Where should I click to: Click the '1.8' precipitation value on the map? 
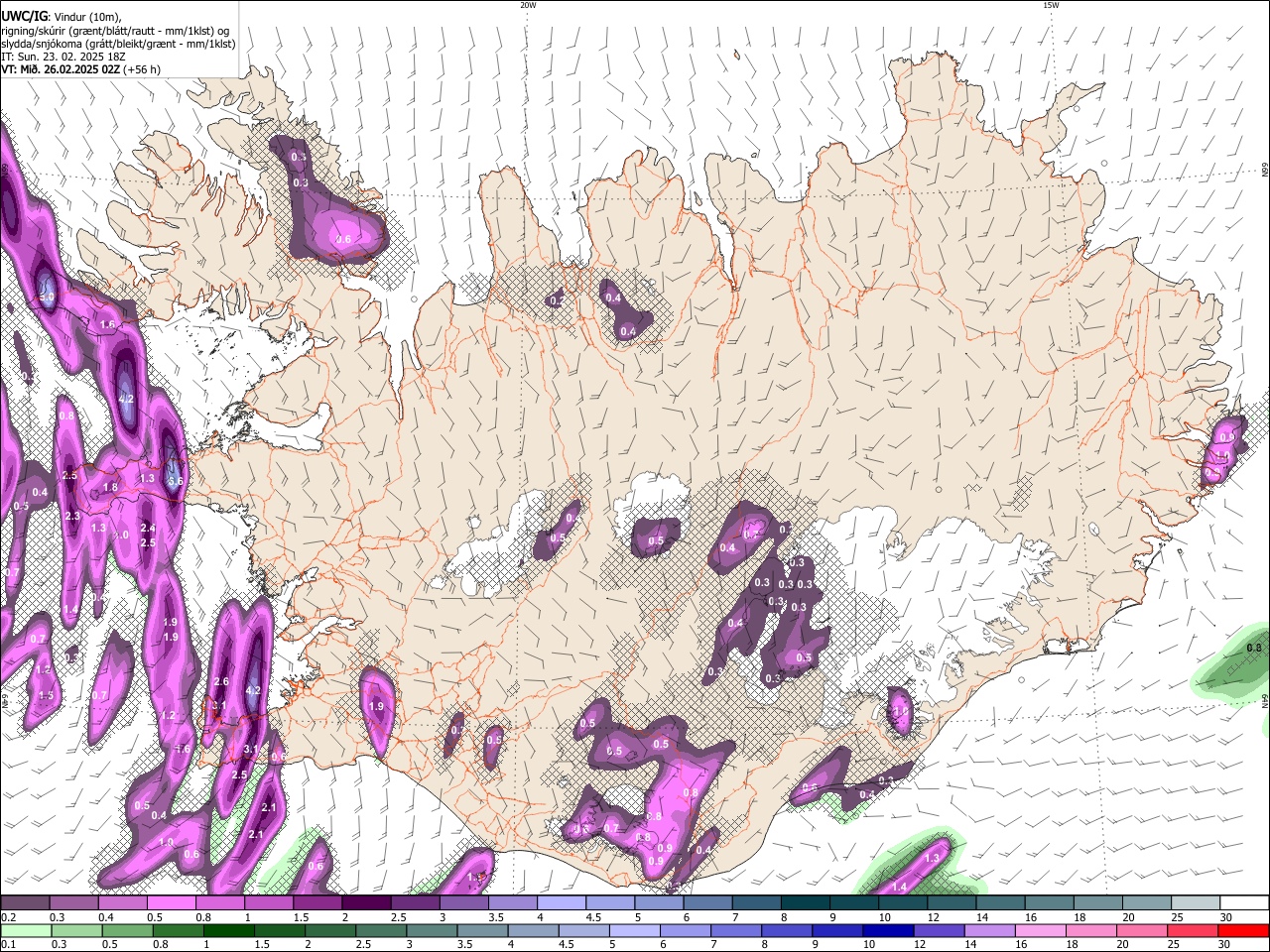[x=110, y=488]
